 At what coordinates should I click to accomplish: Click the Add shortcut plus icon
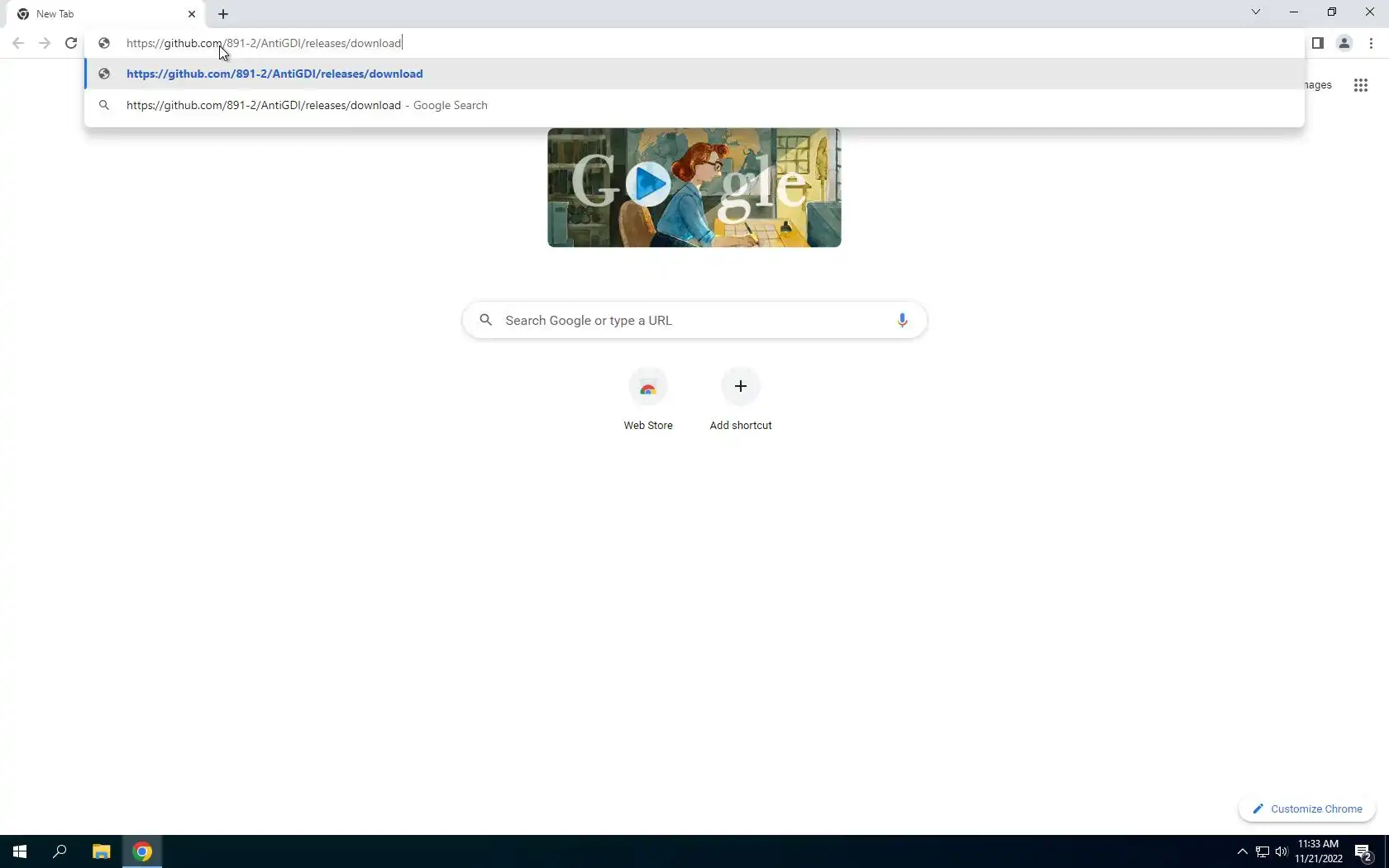741,387
